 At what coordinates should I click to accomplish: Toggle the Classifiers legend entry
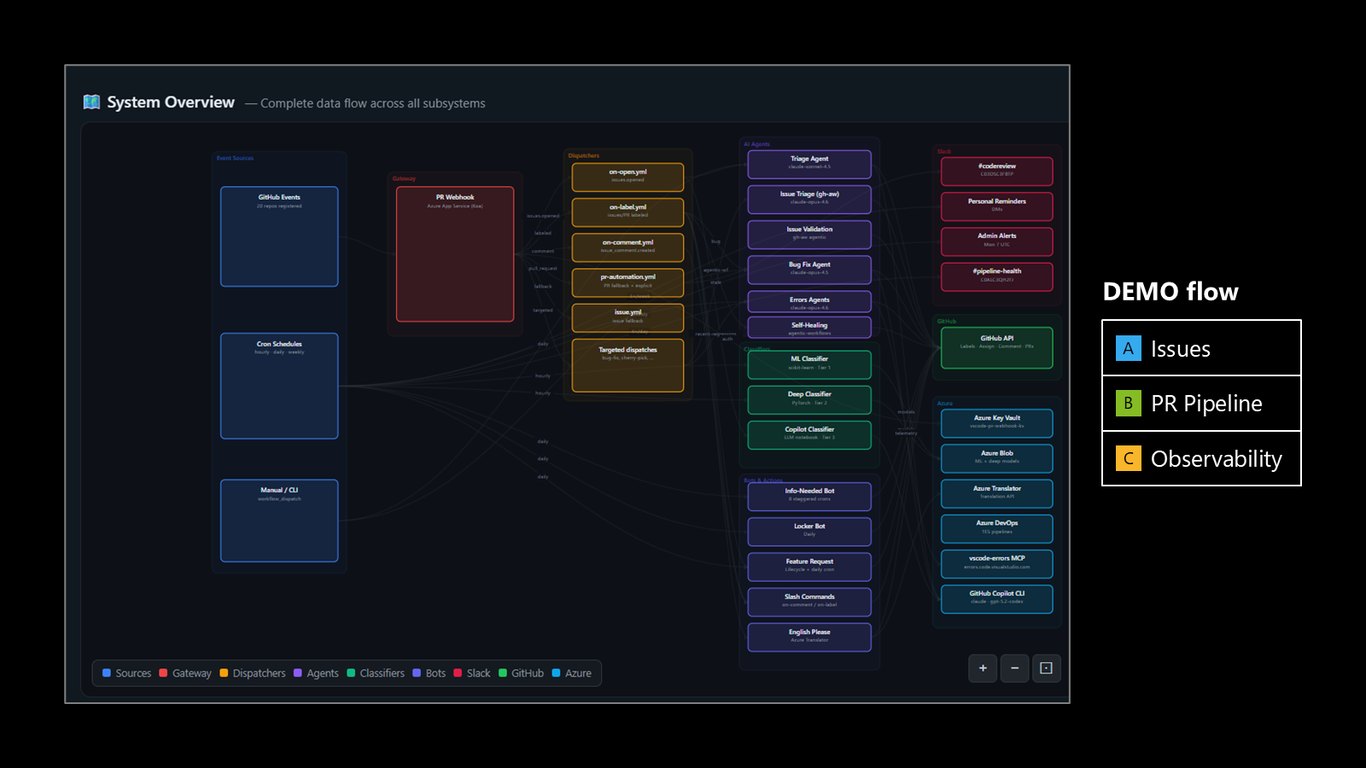pos(375,673)
